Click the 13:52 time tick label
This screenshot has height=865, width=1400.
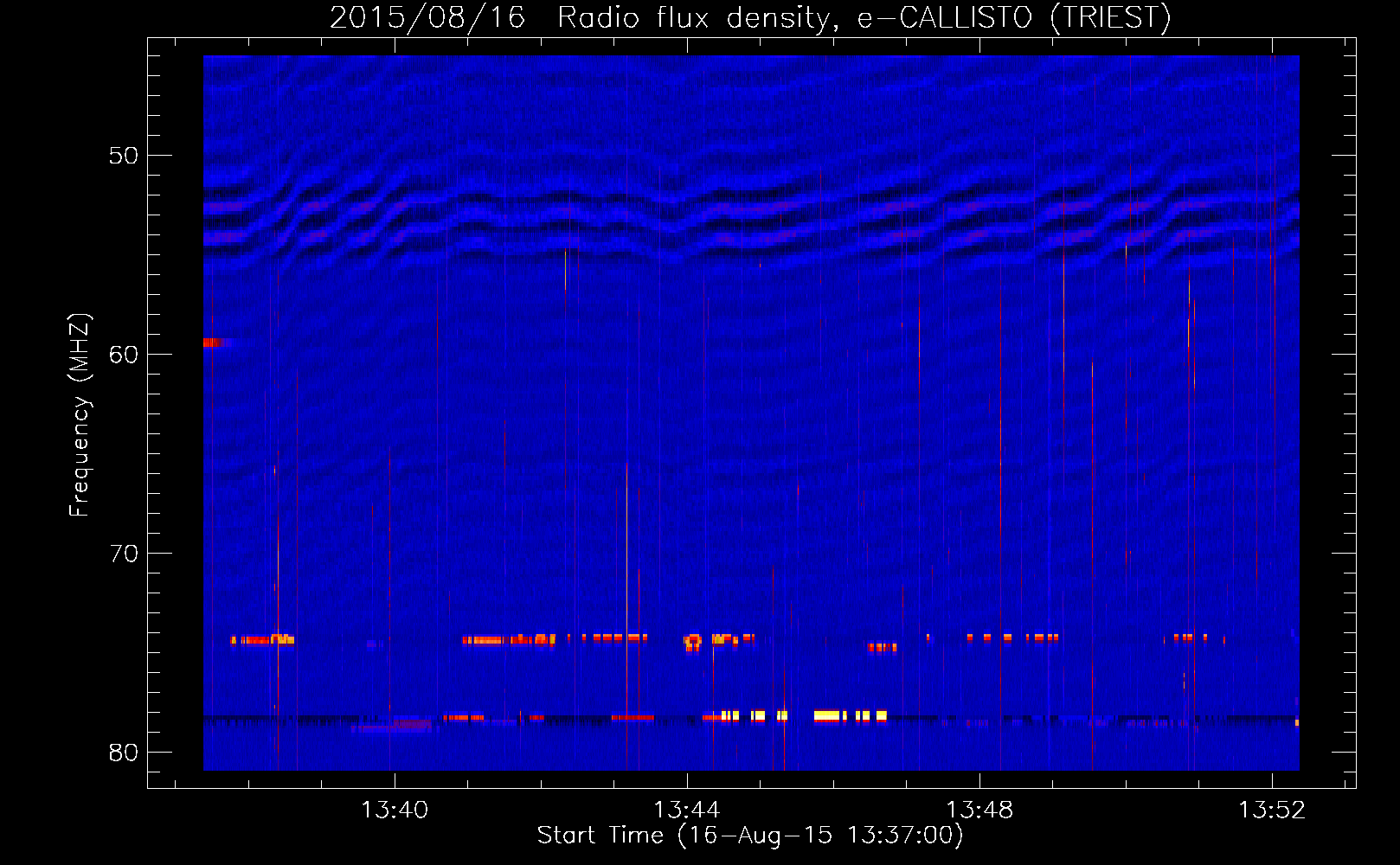coord(1272,811)
